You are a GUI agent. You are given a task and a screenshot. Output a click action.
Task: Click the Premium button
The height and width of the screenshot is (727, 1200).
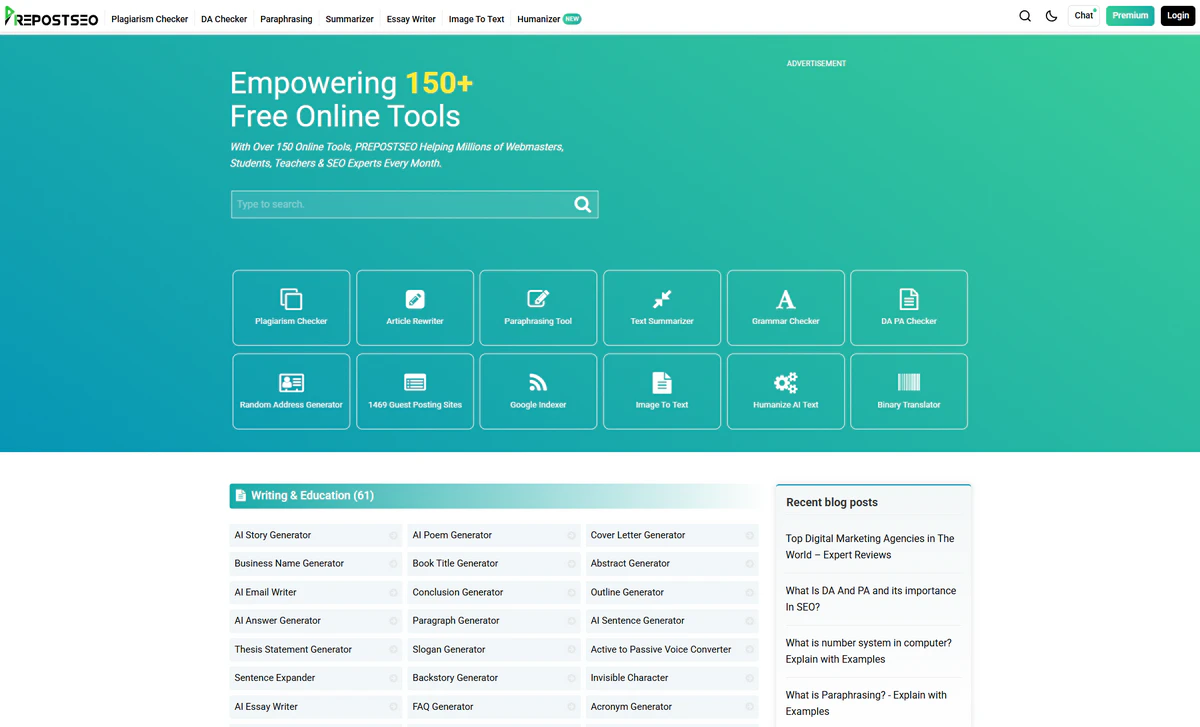pyautogui.click(x=1129, y=16)
